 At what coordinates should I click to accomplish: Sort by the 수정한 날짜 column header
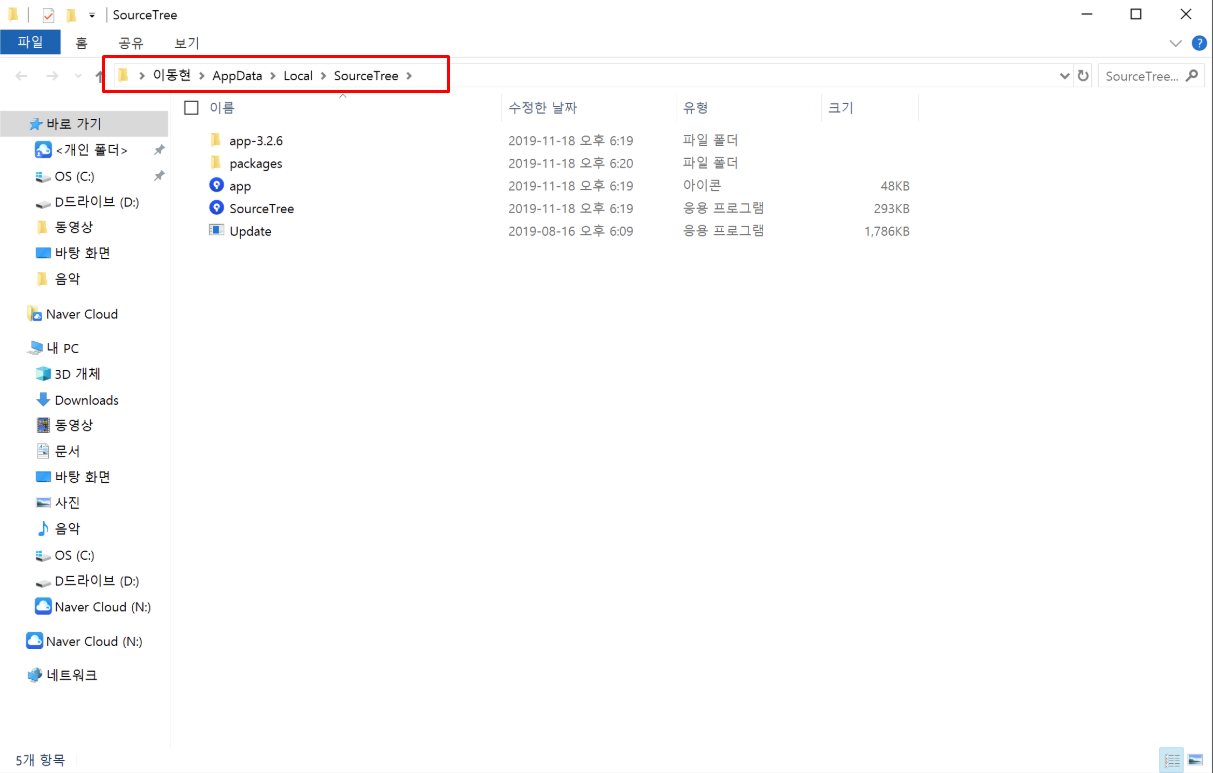[542, 108]
